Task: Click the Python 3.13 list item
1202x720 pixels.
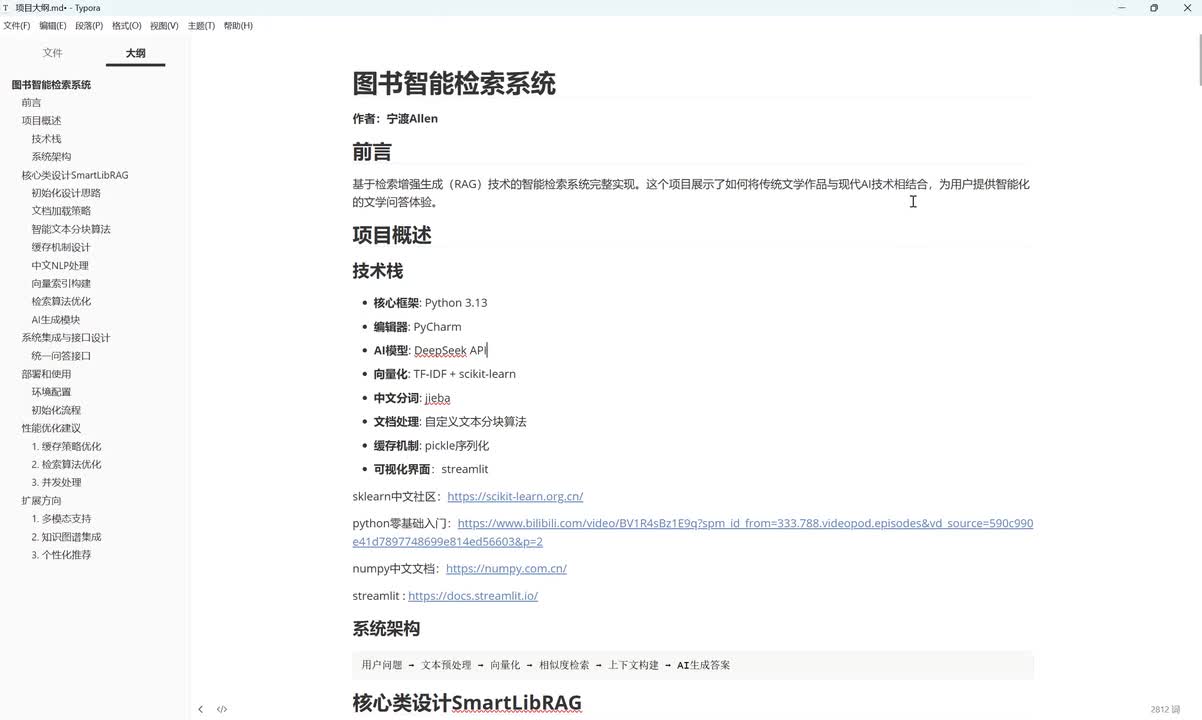Action: tap(430, 302)
